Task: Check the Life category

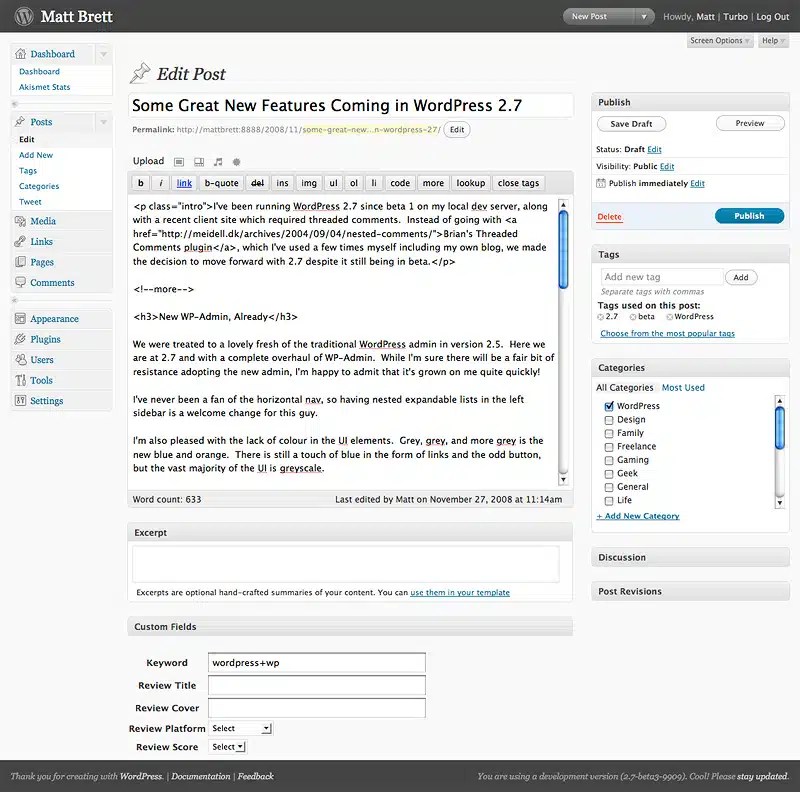Action: 609,501
